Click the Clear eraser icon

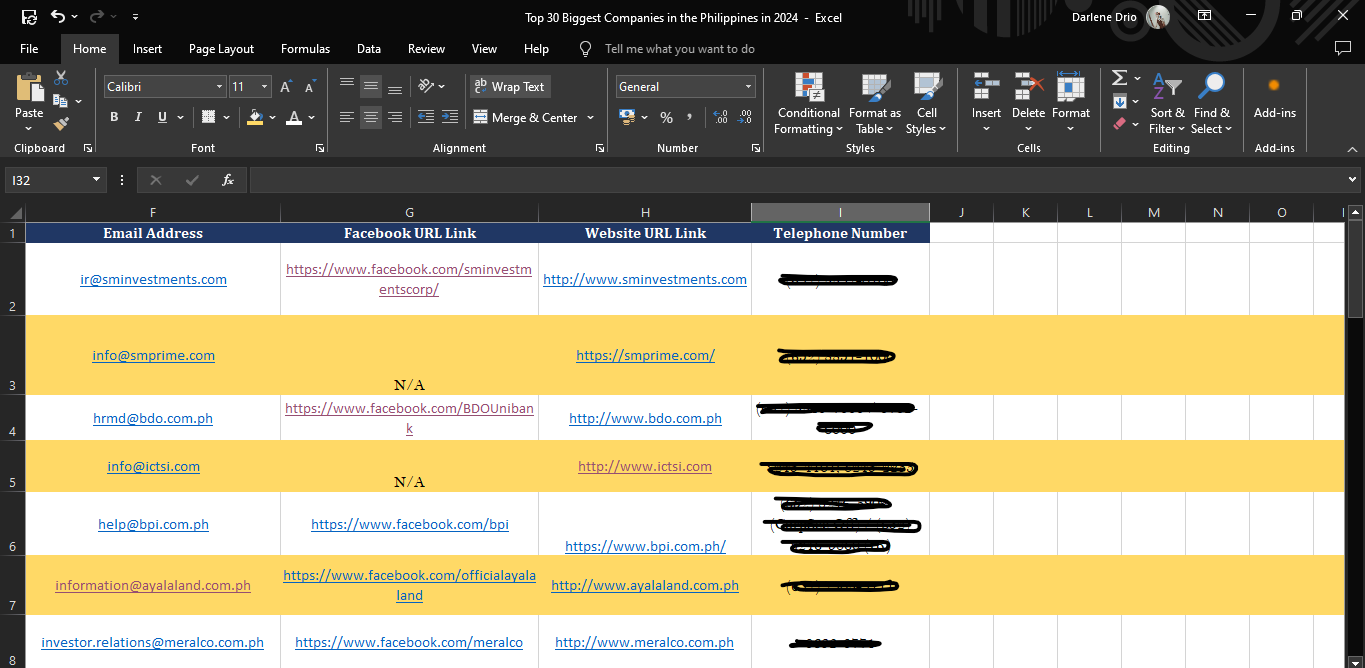click(1119, 124)
